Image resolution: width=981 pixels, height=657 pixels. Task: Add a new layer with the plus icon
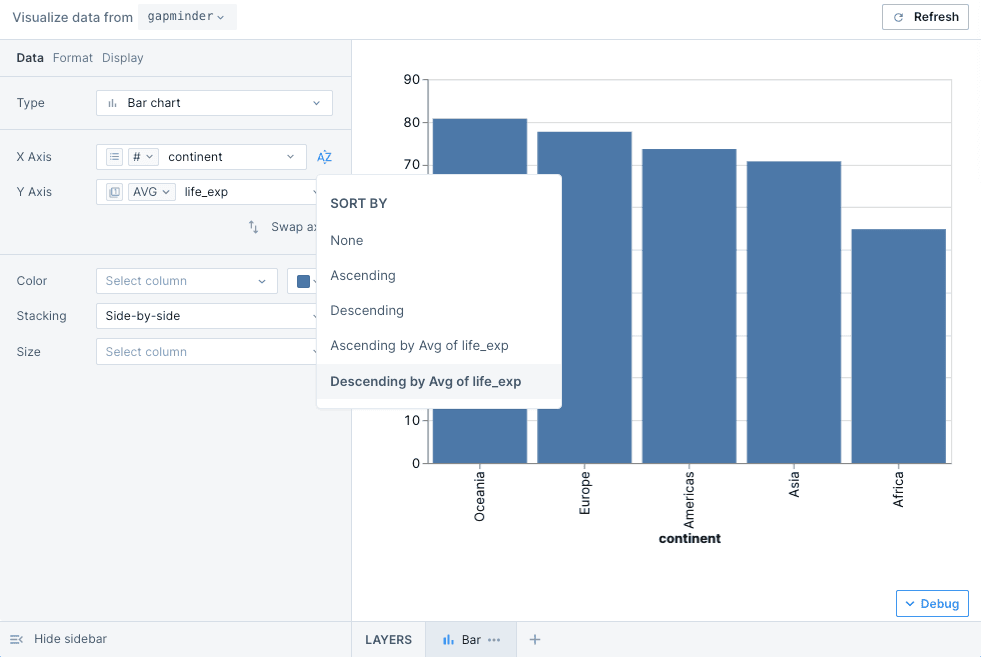click(x=535, y=640)
